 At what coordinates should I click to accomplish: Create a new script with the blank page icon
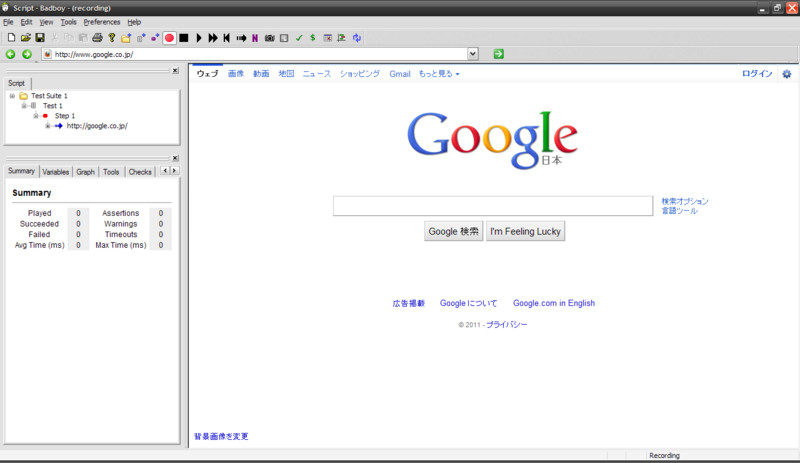[11, 38]
